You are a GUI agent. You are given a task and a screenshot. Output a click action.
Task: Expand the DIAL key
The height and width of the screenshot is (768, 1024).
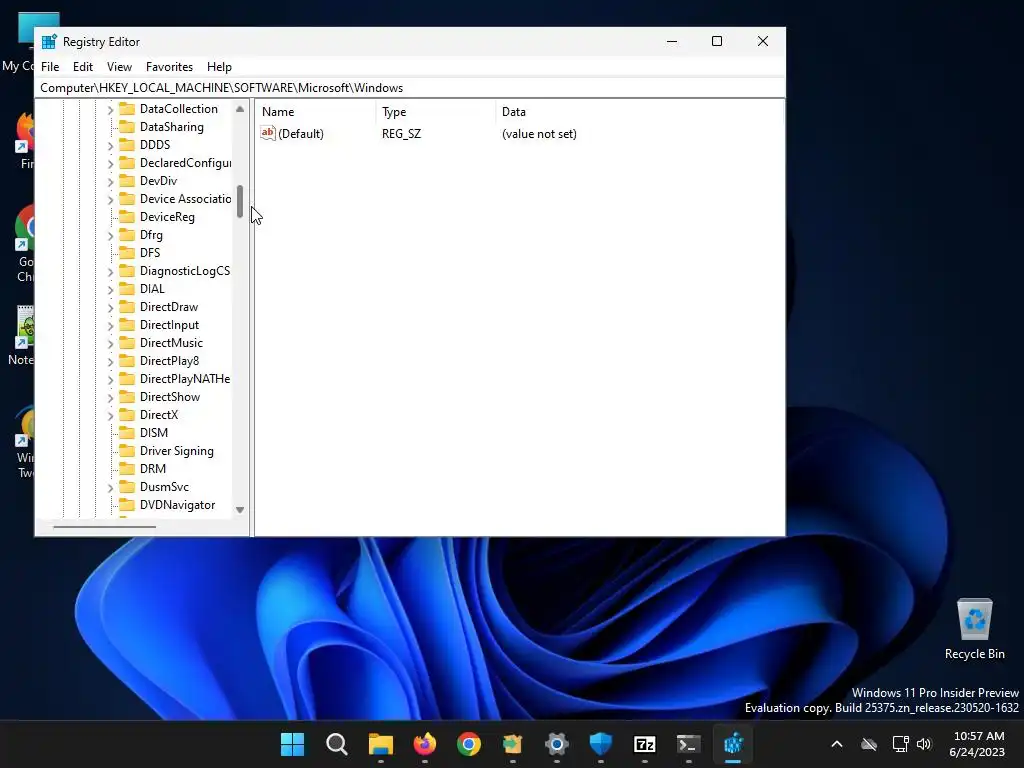(110, 289)
